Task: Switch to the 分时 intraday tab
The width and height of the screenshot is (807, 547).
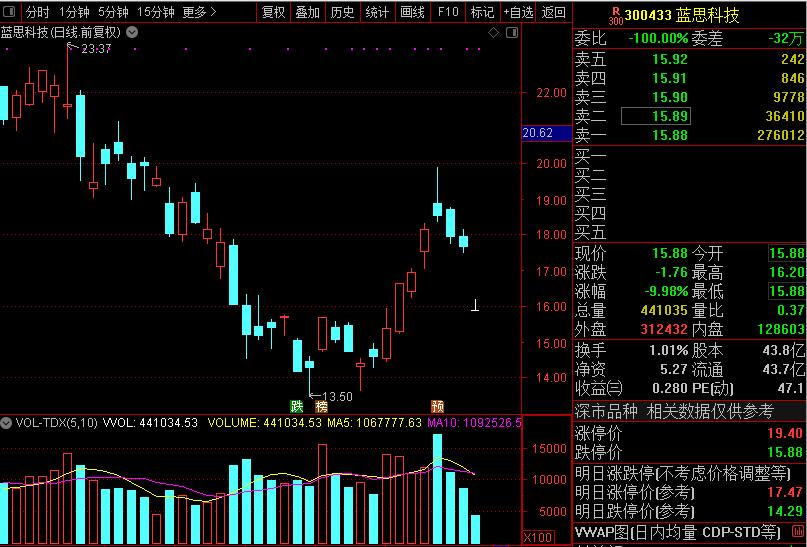Action: pos(37,12)
